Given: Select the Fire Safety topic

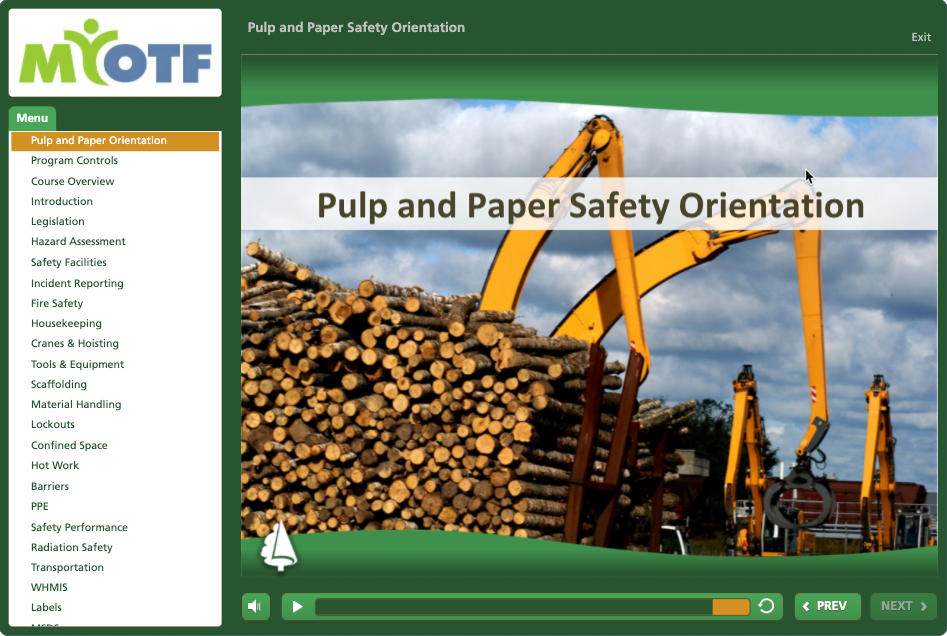Looking at the screenshot, I should (x=57, y=303).
